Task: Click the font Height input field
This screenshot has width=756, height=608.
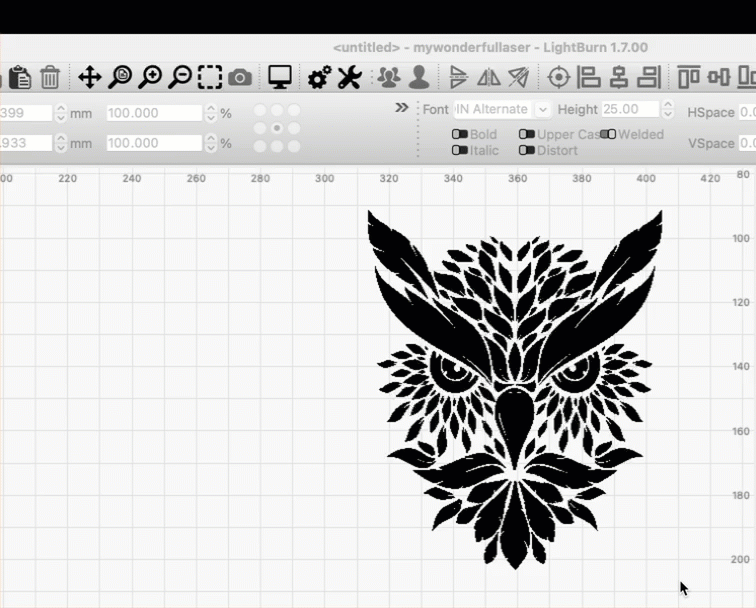Action: point(630,109)
